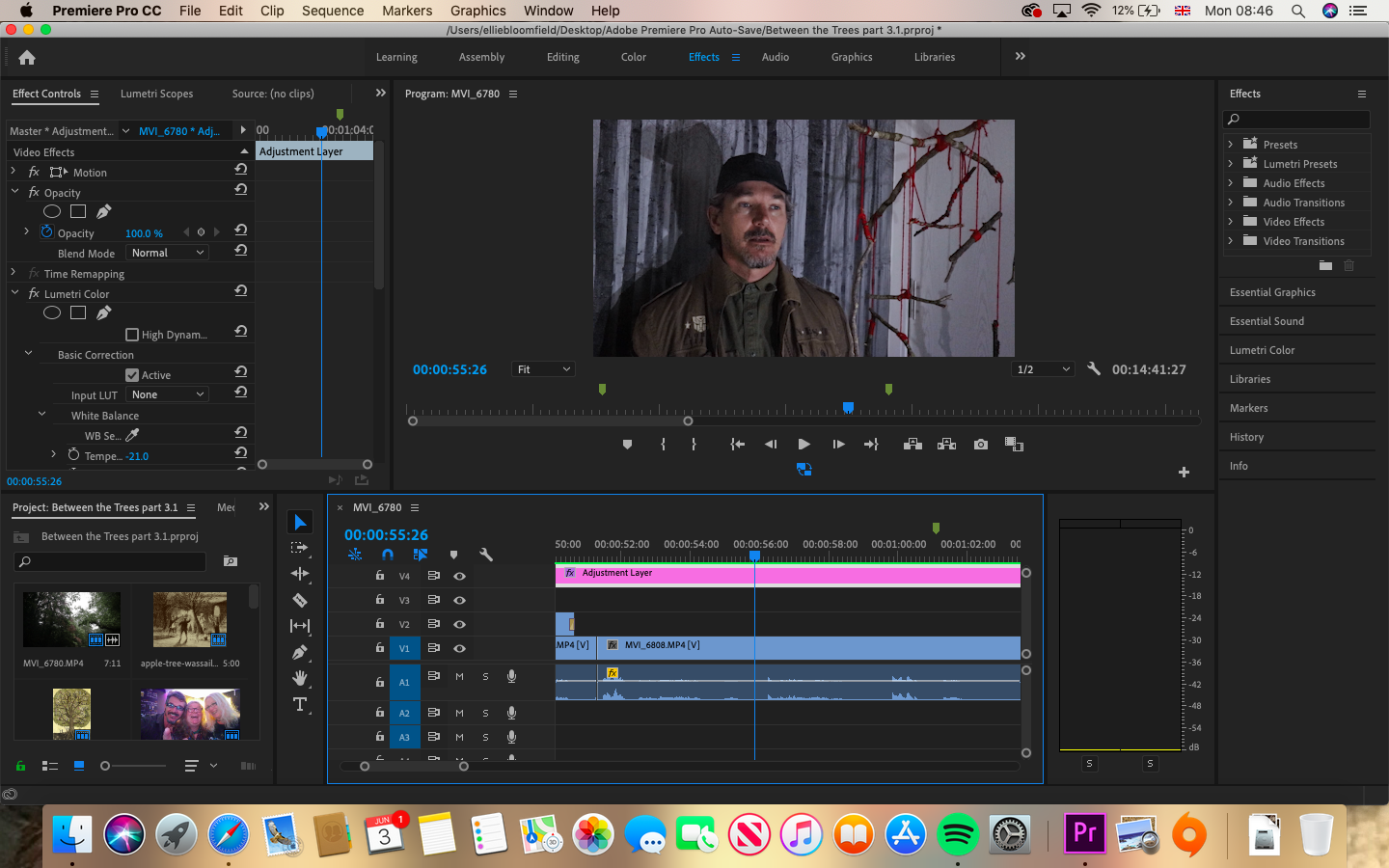1389x868 pixels.
Task: Select the Ripple Edit tool
Action: 300,574
